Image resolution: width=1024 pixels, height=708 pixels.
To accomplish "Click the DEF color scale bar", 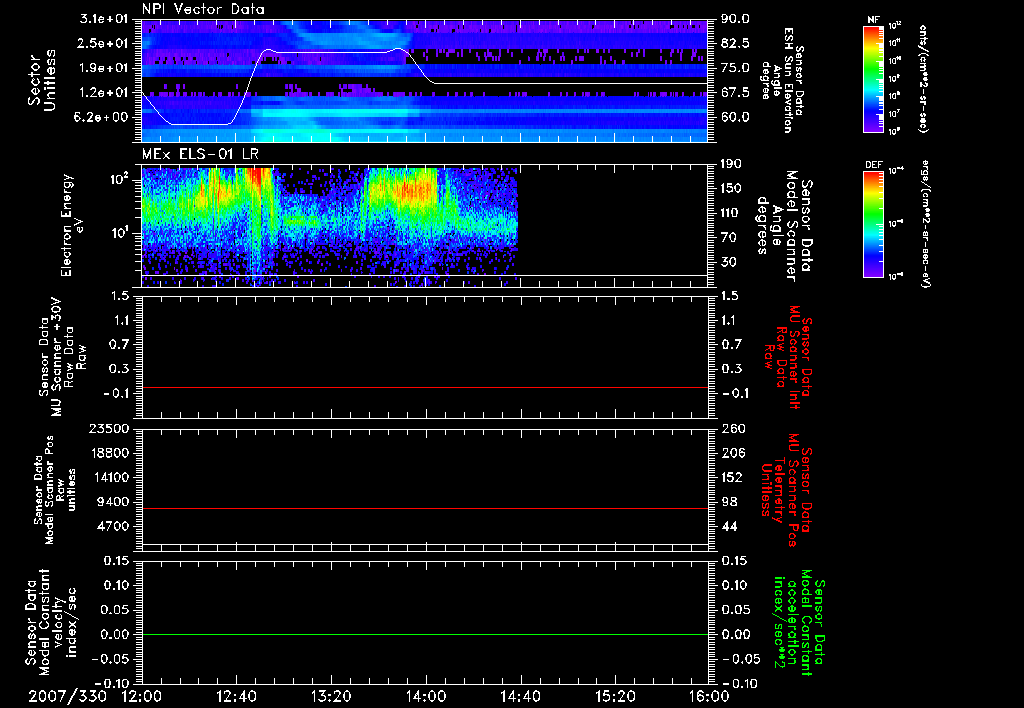I will click(874, 224).
